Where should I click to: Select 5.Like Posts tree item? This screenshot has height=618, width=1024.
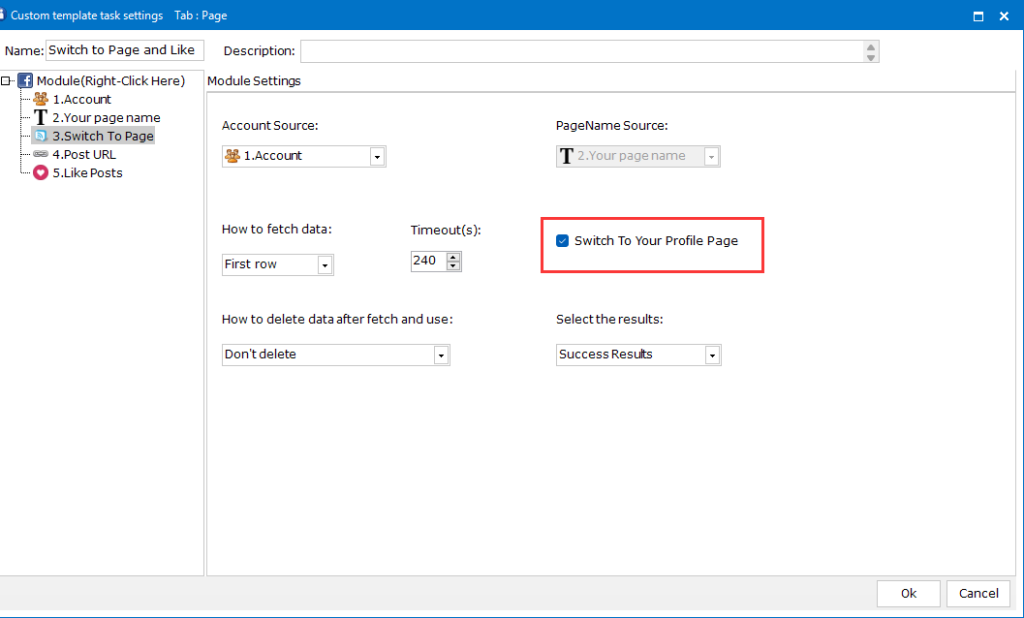point(88,172)
